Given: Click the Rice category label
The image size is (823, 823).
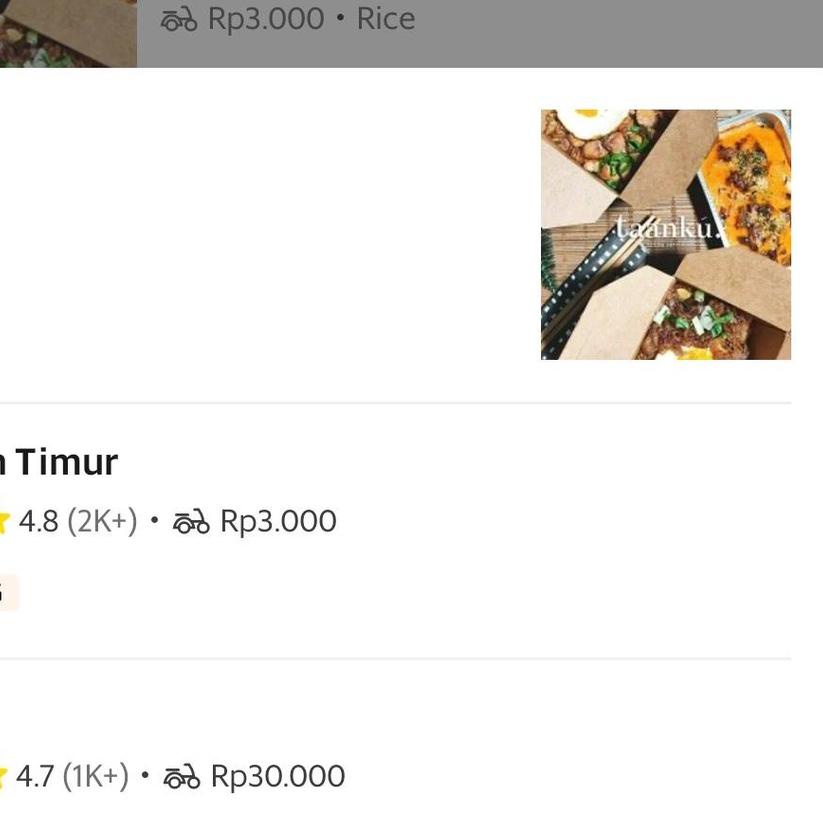Looking at the screenshot, I should (x=386, y=19).
